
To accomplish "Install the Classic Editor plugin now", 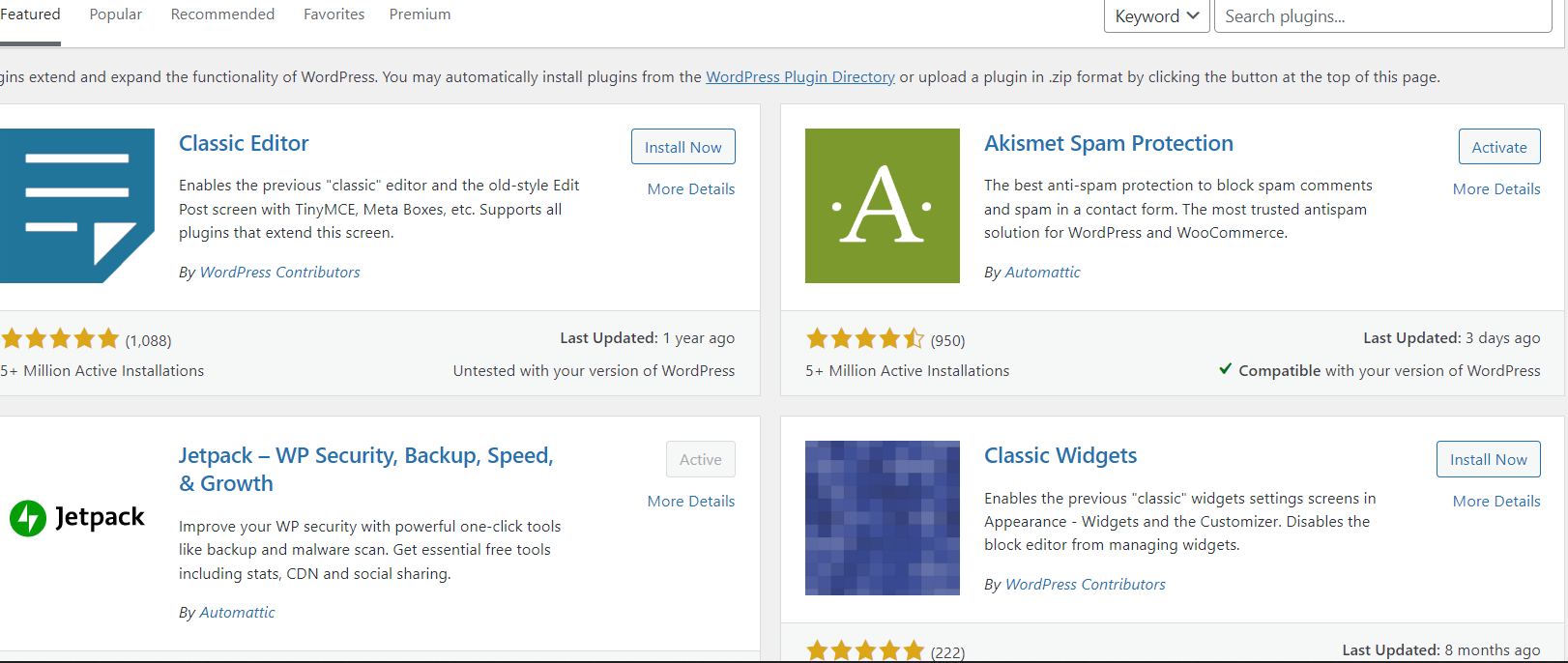I will [x=683, y=147].
